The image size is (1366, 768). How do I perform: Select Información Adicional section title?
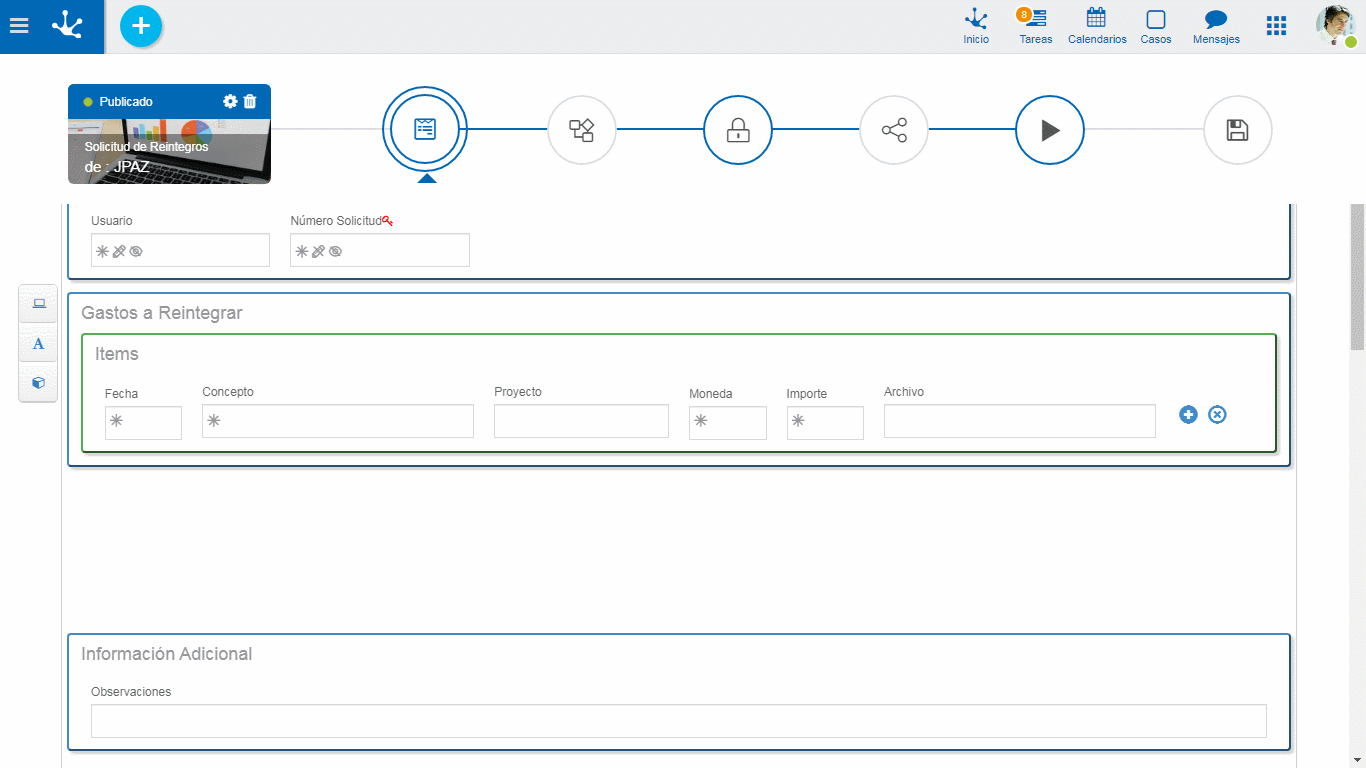(x=167, y=654)
